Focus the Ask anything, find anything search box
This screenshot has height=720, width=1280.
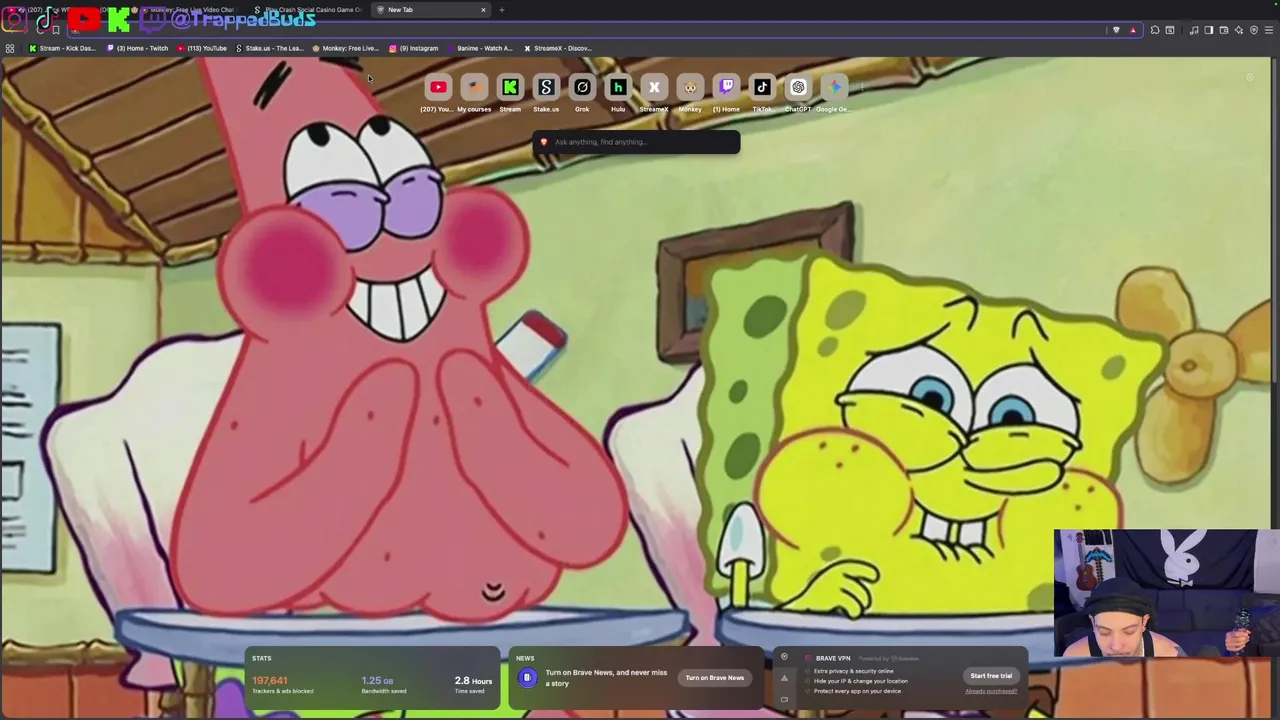point(636,142)
